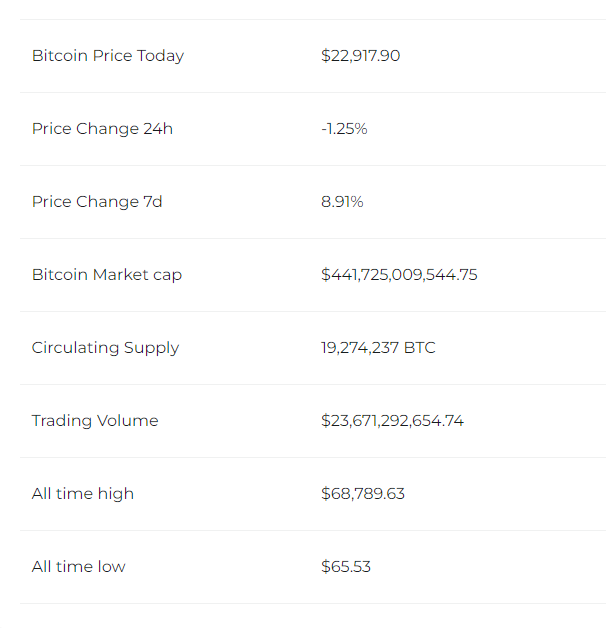The image size is (606, 628).
Task: Click the 'Price Change 24h' label
Action: click(102, 129)
